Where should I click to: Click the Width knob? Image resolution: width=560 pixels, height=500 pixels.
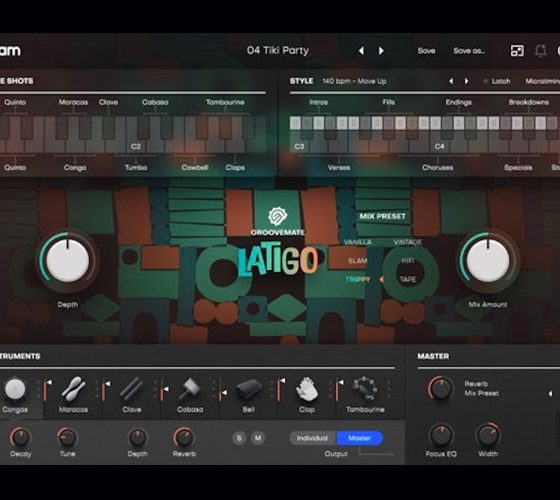pos(488,435)
